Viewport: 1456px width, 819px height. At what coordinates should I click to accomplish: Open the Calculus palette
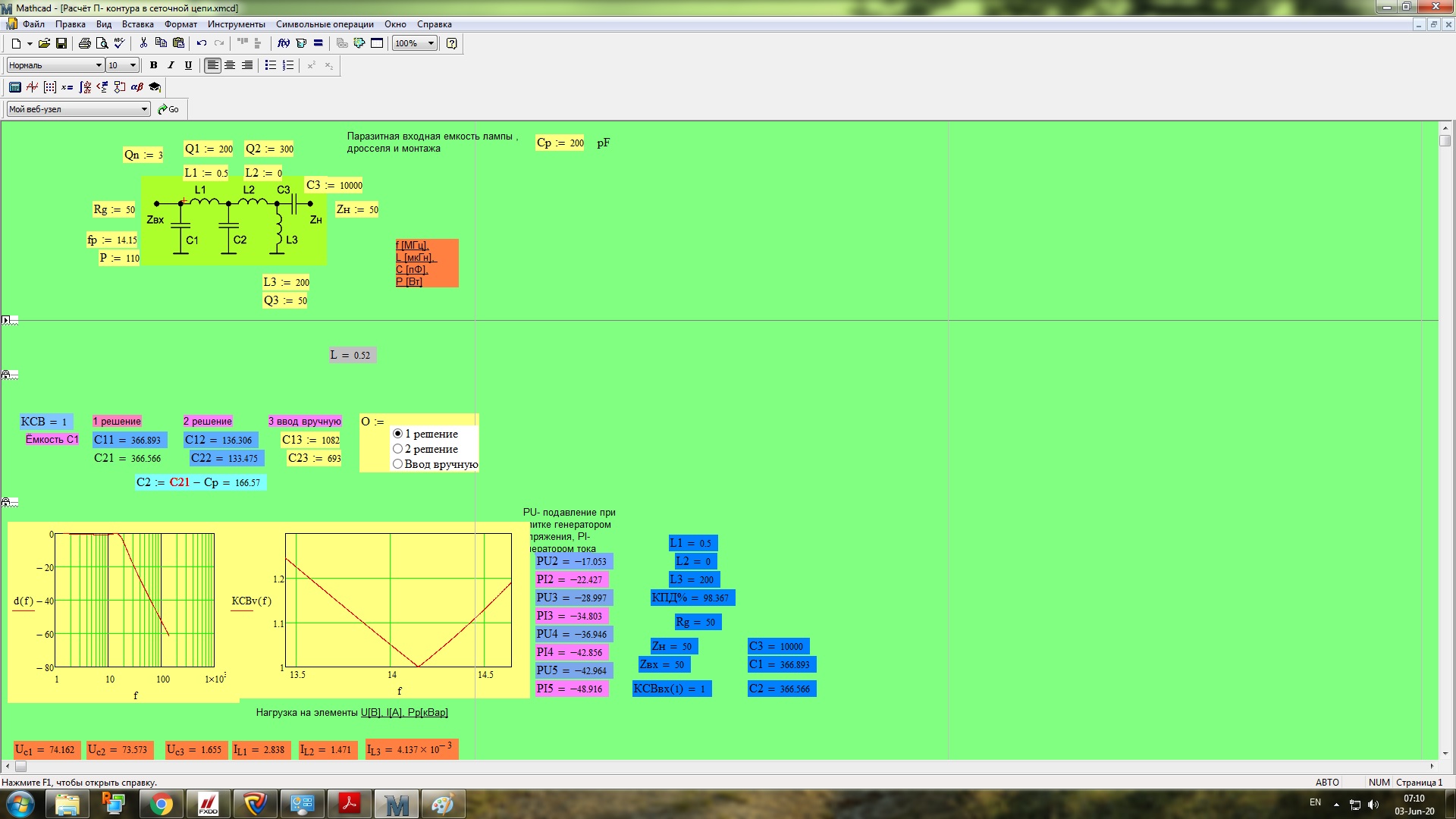(85, 87)
